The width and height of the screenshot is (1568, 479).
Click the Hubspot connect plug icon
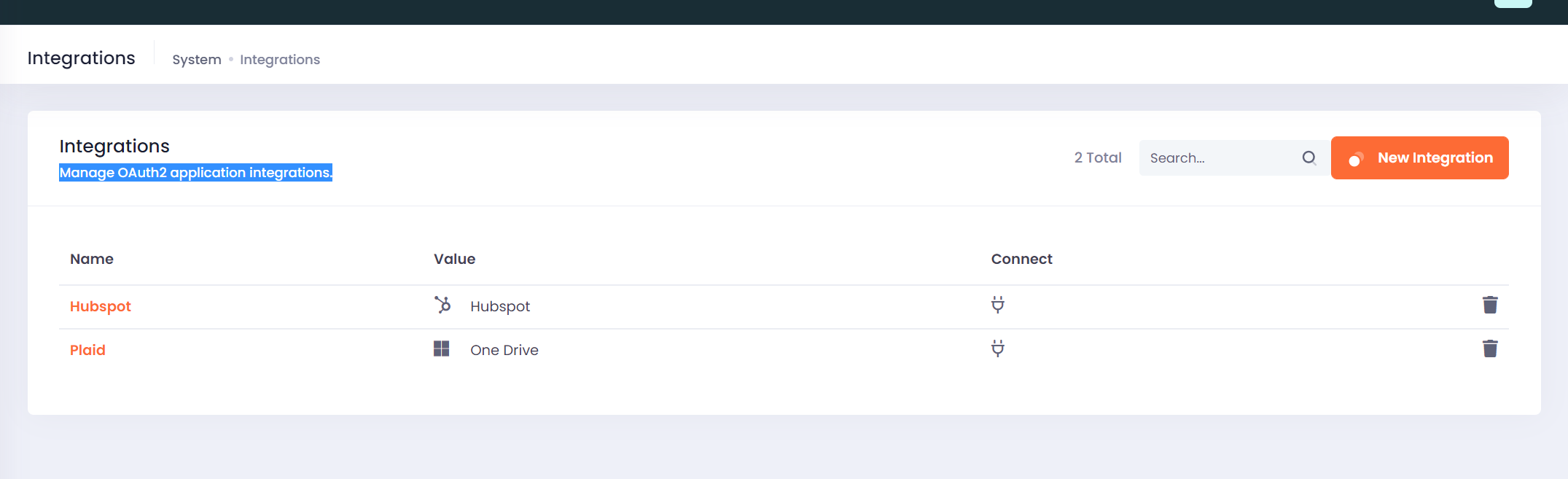(x=998, y=305)
